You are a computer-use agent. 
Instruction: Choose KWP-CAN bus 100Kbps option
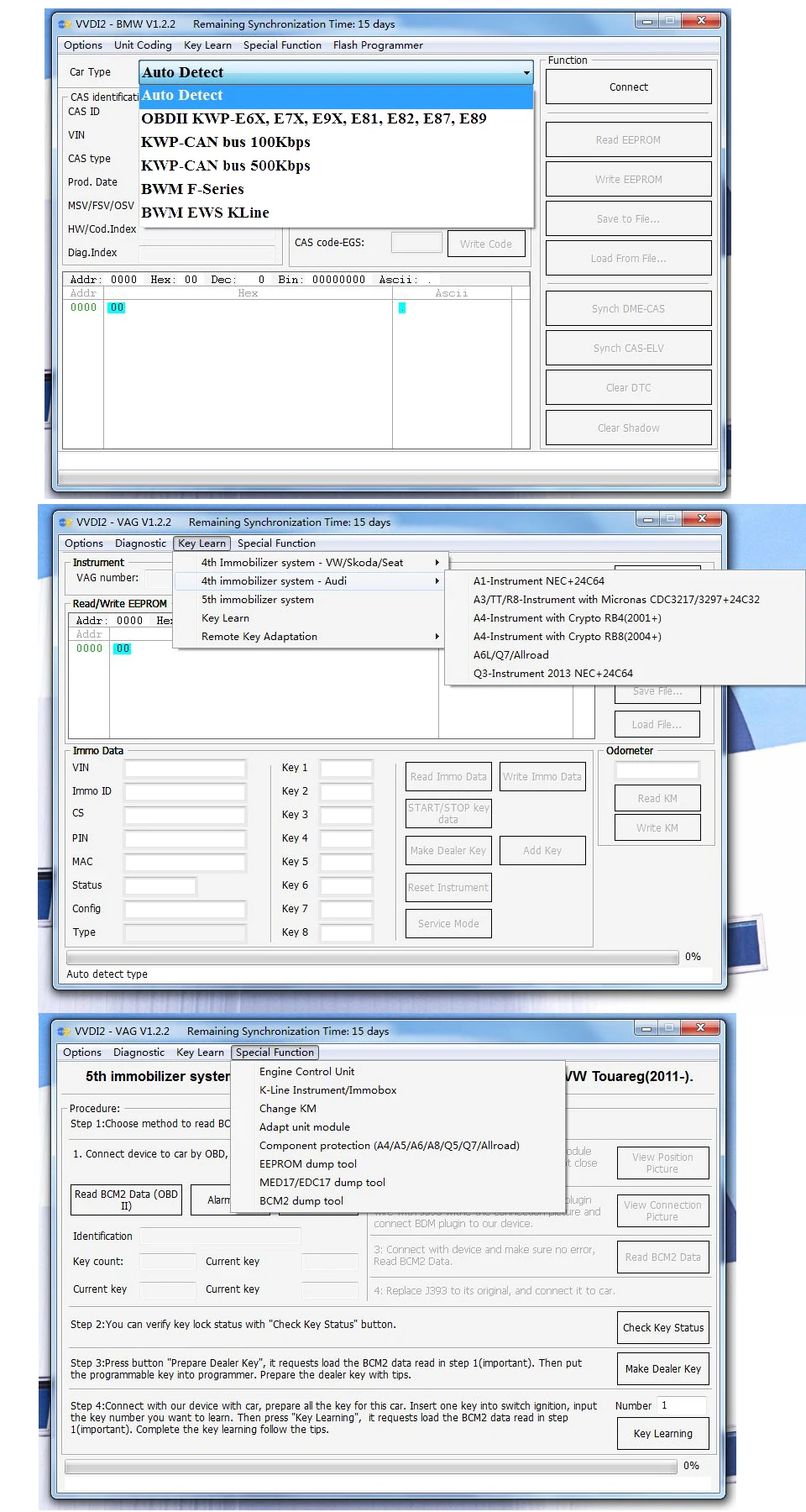coord(336,143)
